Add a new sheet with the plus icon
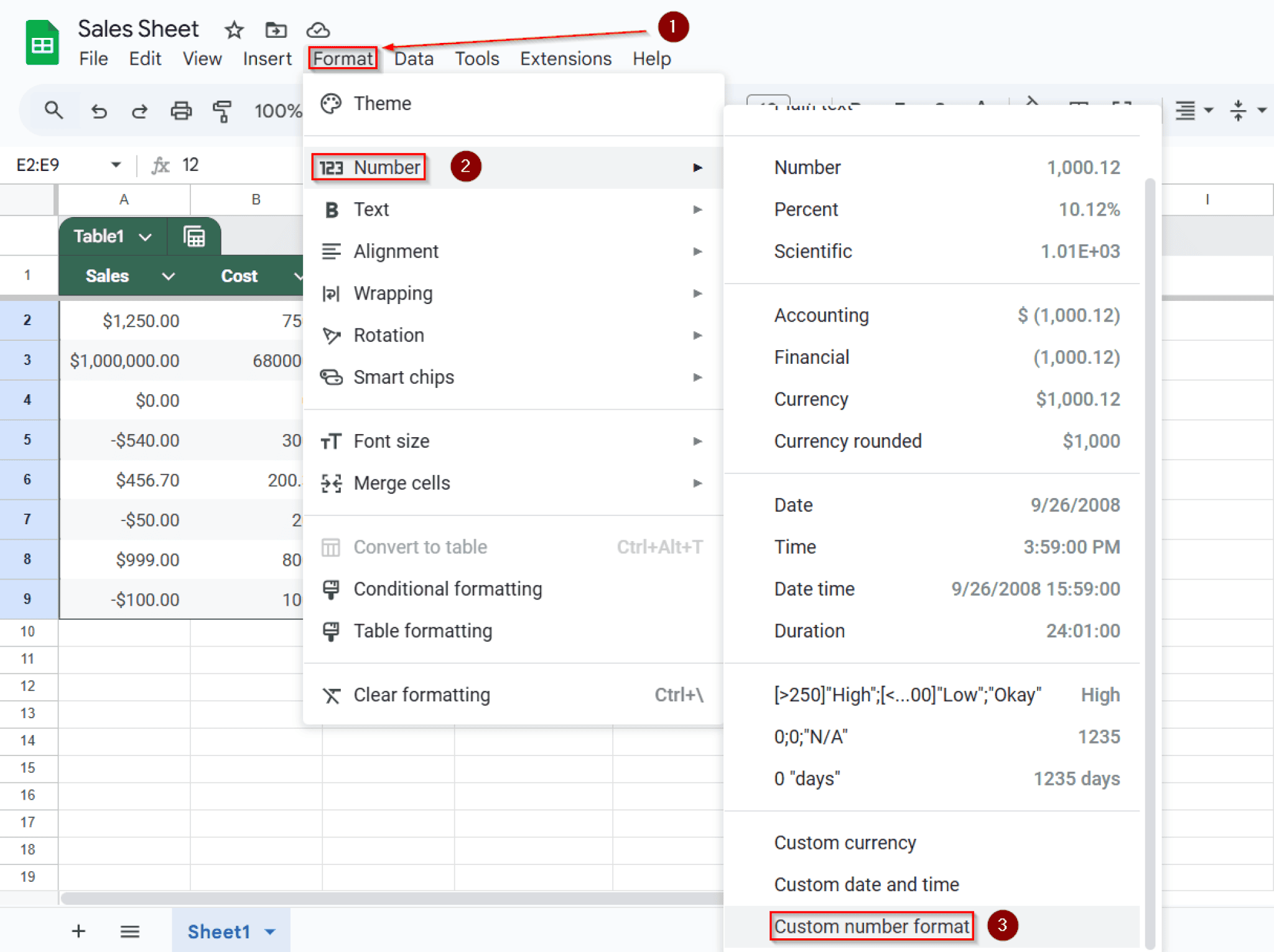The width and height of the screenshot is (1274, 952). (x=78, y=931)
